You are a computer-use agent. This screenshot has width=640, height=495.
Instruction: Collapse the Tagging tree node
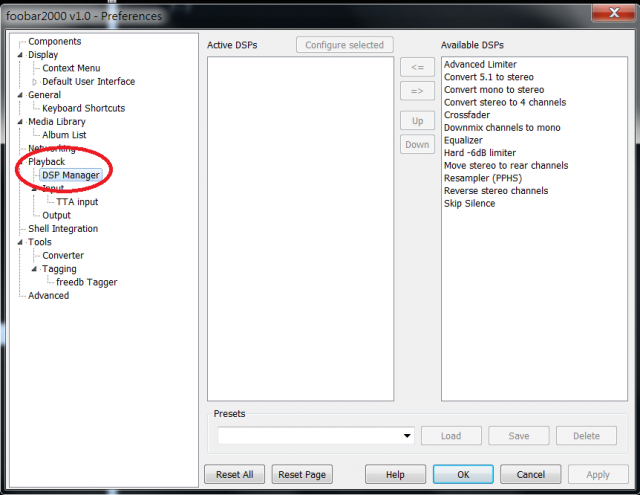pyautogui.click(x=34, y=269)
